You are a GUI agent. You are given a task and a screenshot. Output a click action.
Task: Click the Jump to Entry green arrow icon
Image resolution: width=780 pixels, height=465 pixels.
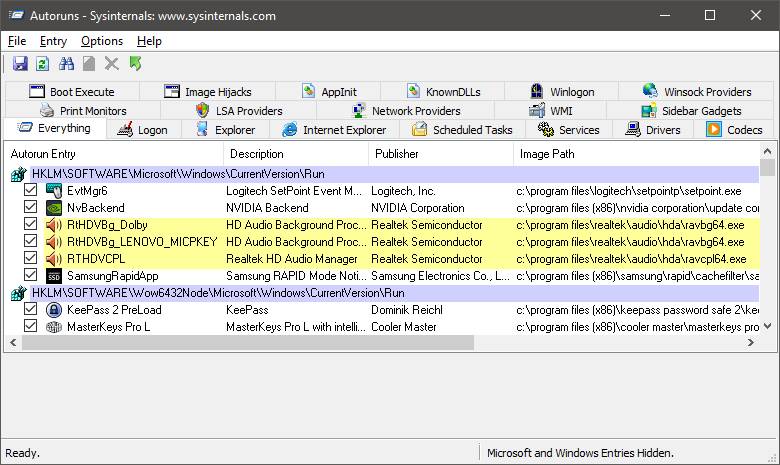tap(135, 64)
